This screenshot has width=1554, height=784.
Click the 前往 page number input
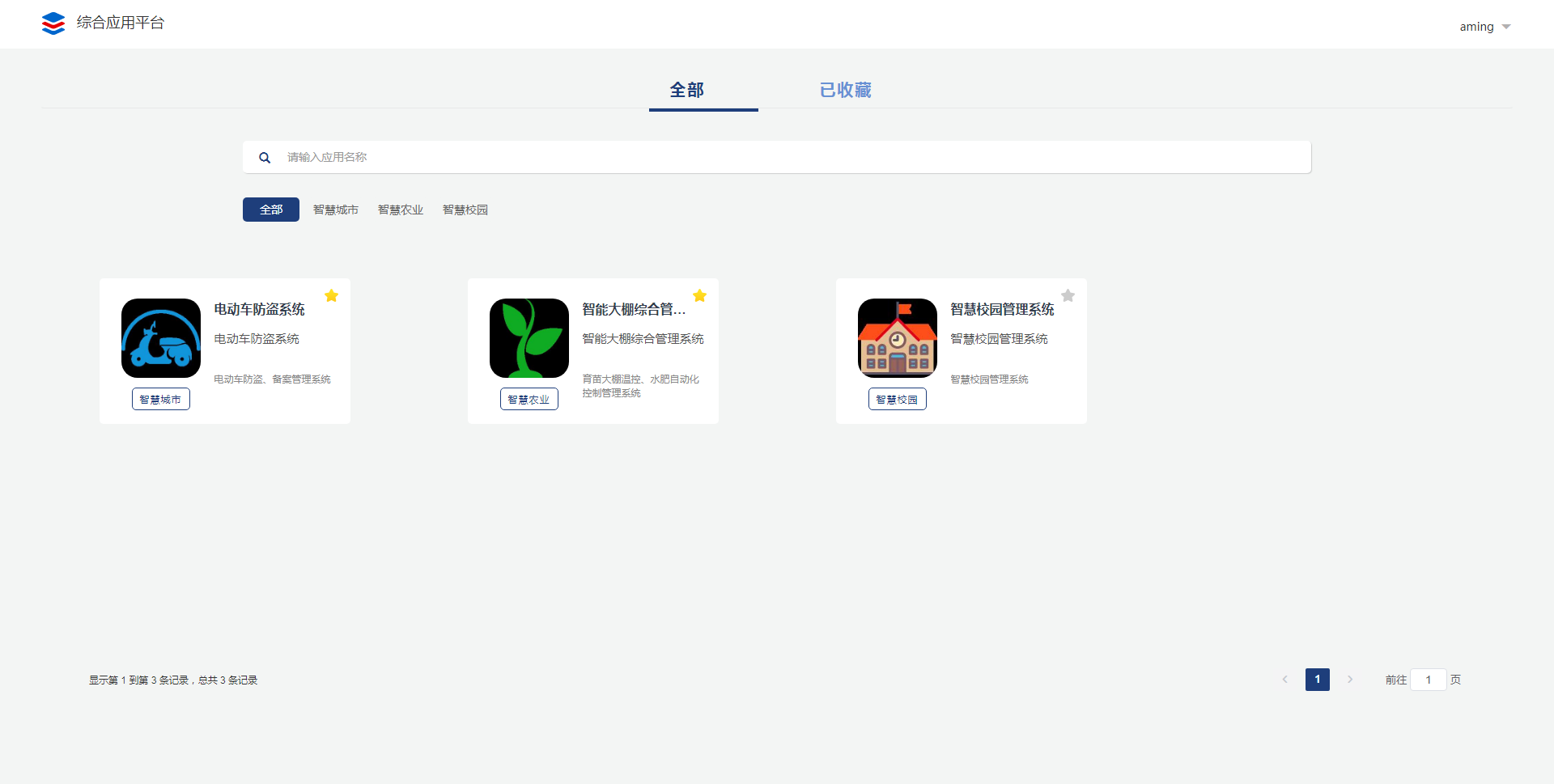pos(1429,680)
